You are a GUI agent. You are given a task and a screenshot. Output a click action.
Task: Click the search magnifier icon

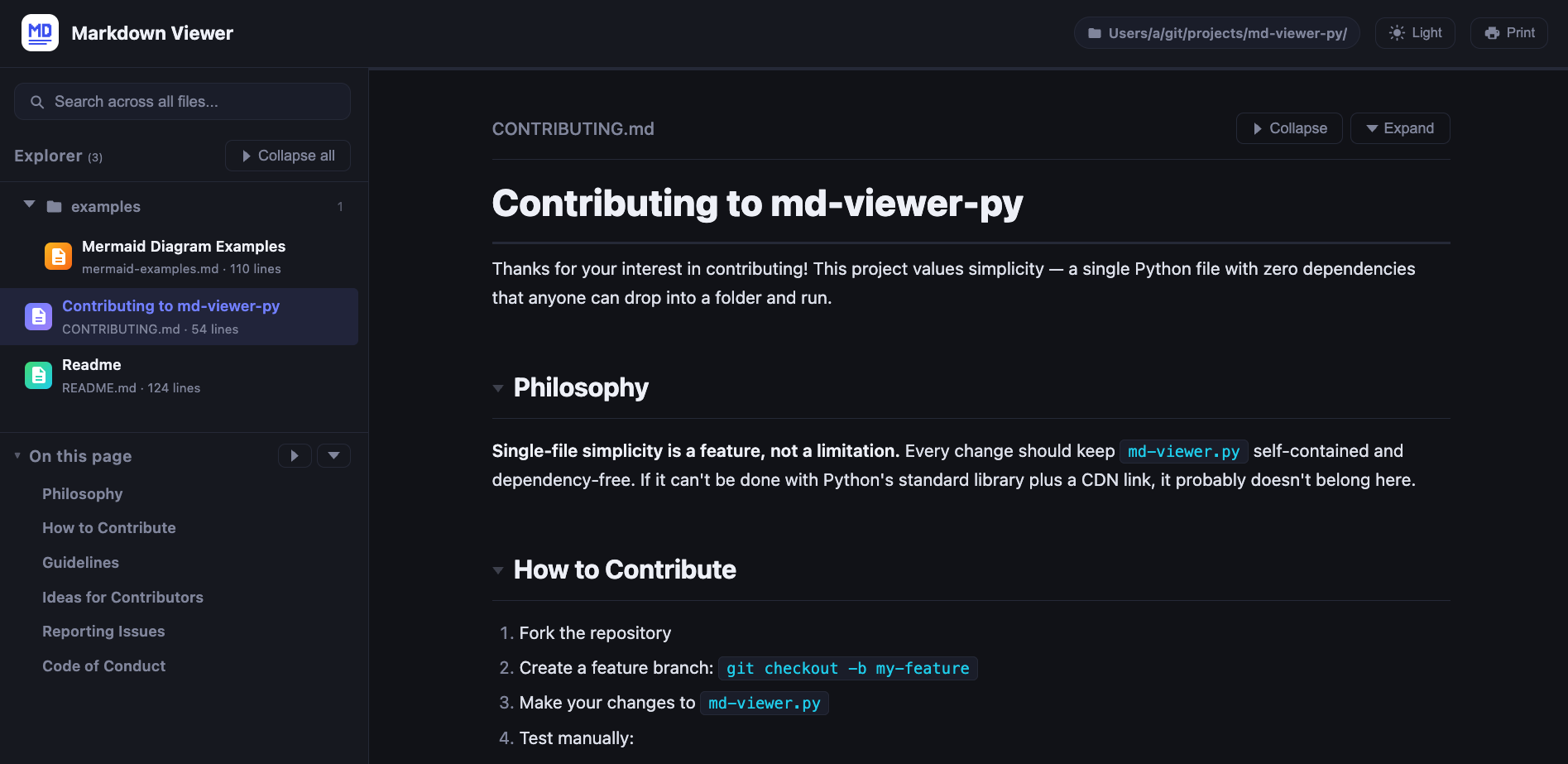pos(37,101)
